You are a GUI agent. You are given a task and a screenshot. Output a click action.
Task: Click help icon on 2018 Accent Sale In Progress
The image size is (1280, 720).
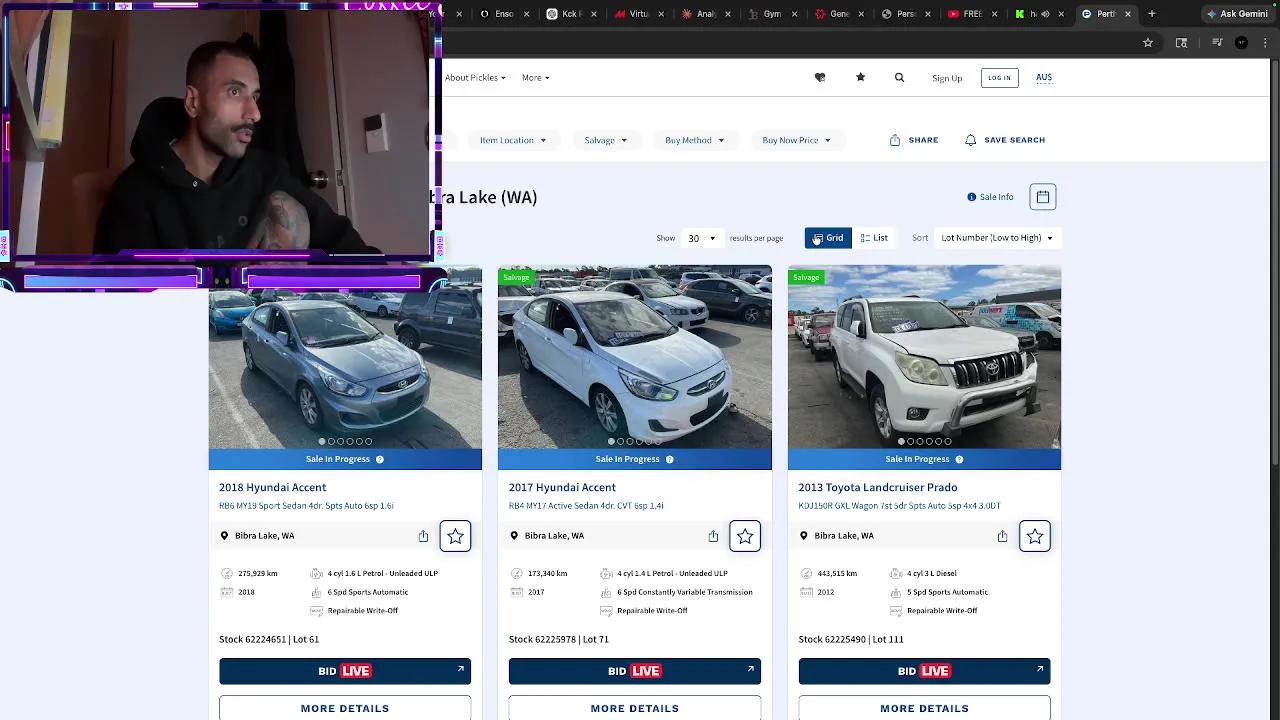[x=379, y=459]
